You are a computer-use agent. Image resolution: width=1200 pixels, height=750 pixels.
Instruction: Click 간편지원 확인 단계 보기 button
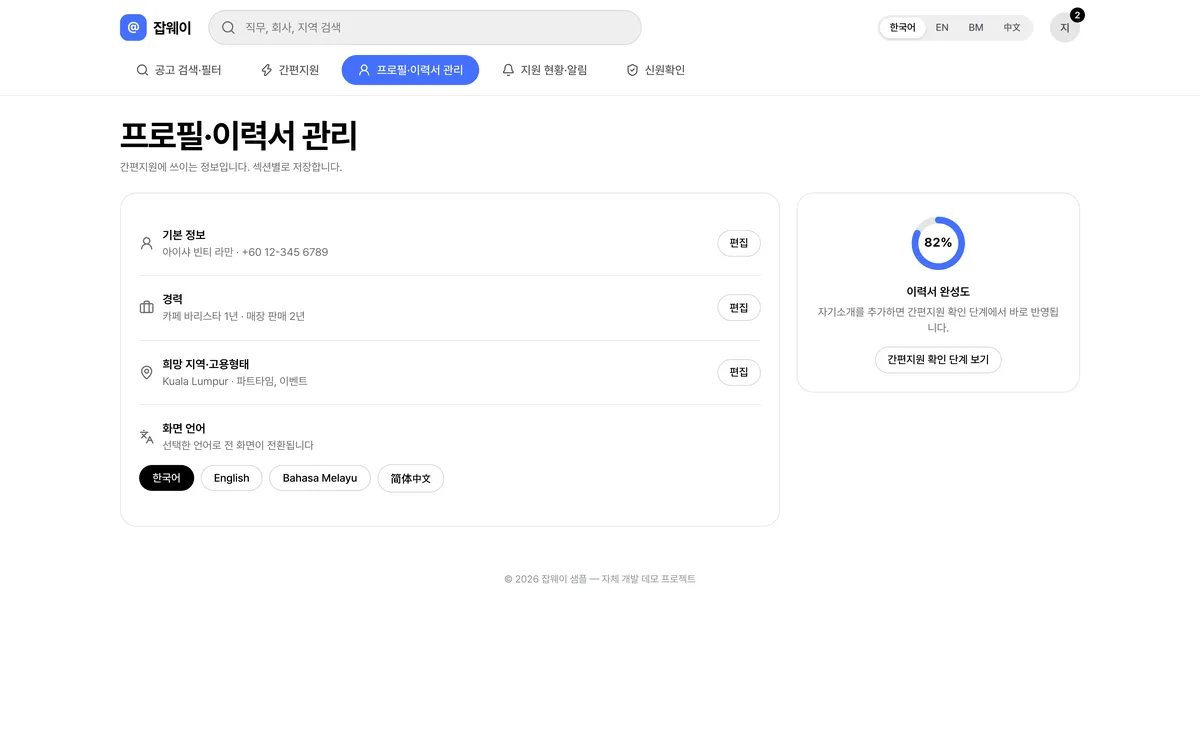tap(938, 360)
